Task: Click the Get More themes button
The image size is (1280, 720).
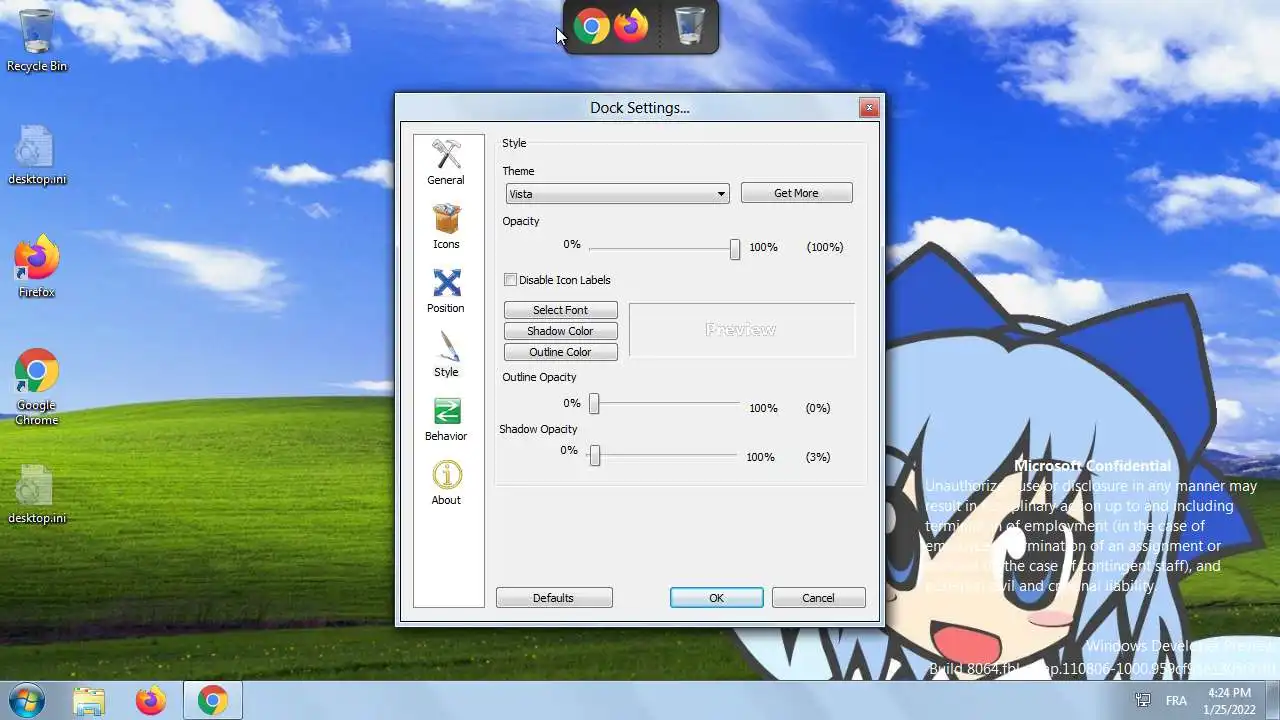Action: point(796,193)
